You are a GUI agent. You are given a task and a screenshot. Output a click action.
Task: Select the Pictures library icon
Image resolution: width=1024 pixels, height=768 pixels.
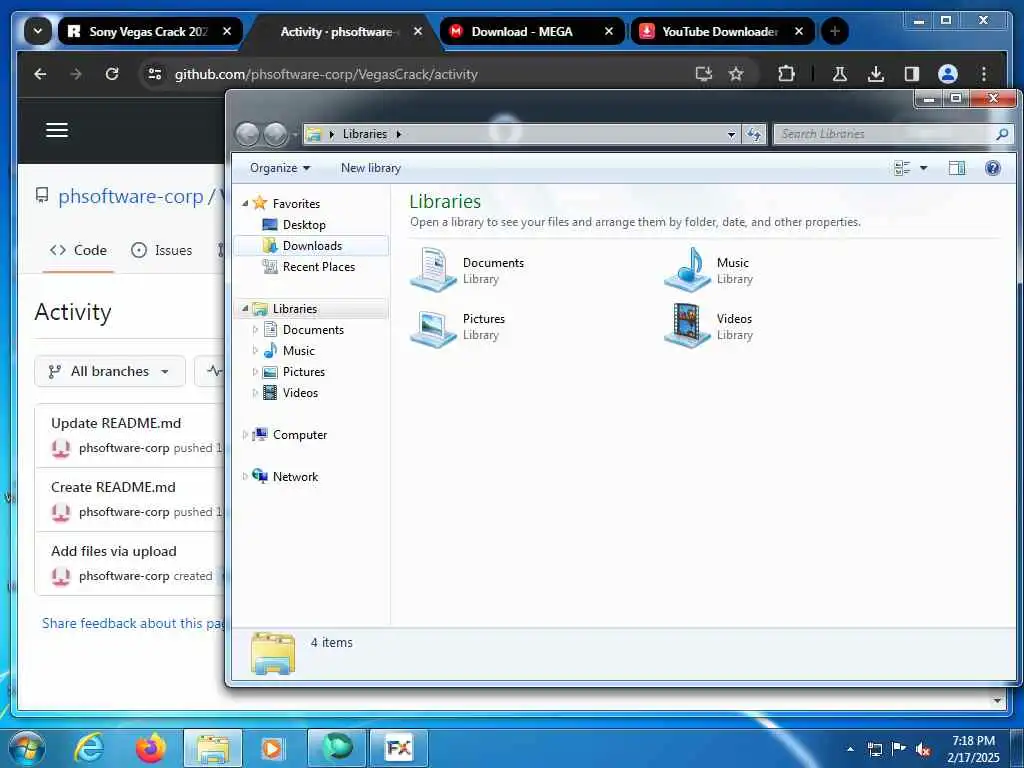433,327
